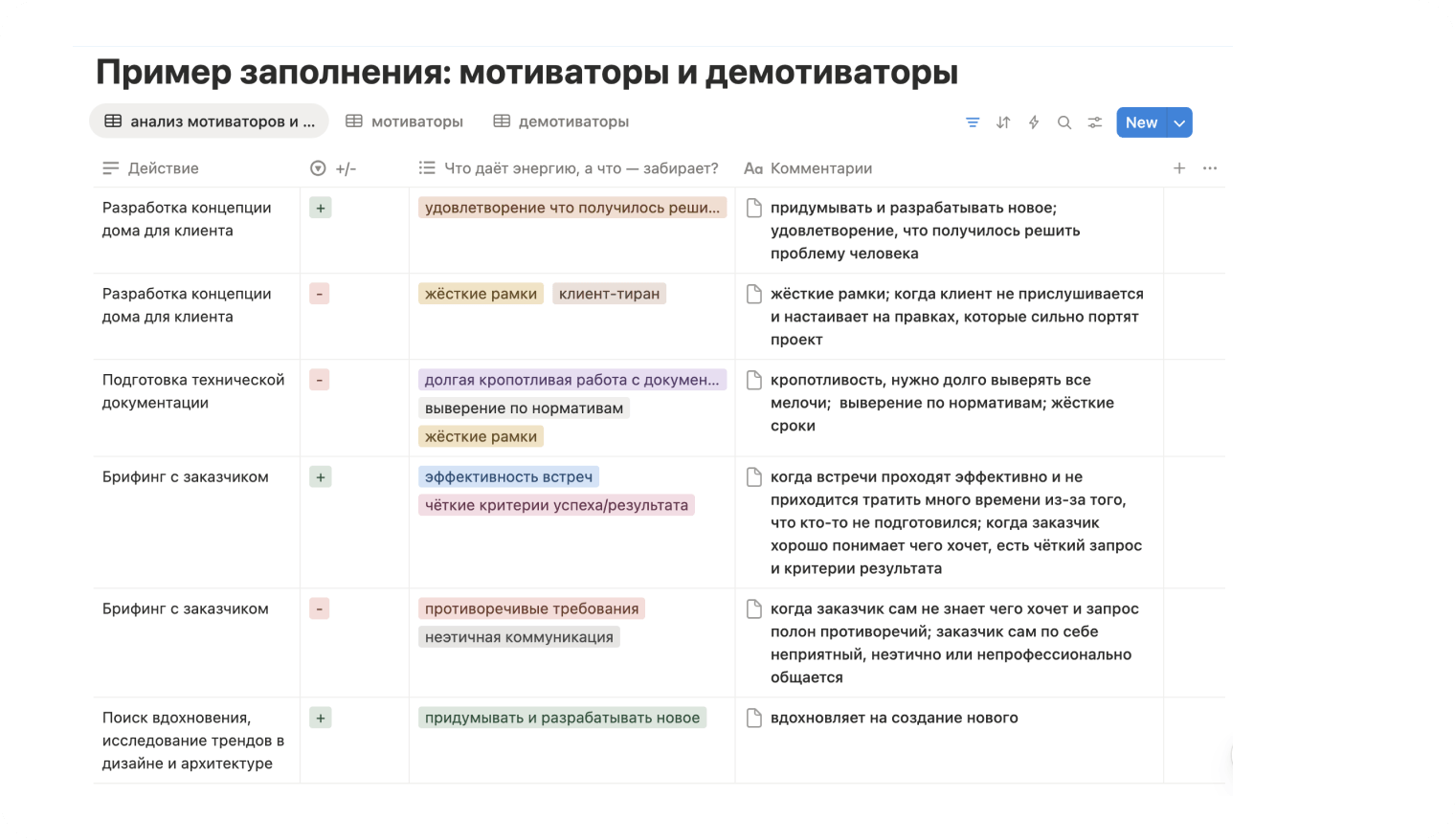Click the '+' tag in the 'Поиск вдохновения' row

[x=321, y=718]
